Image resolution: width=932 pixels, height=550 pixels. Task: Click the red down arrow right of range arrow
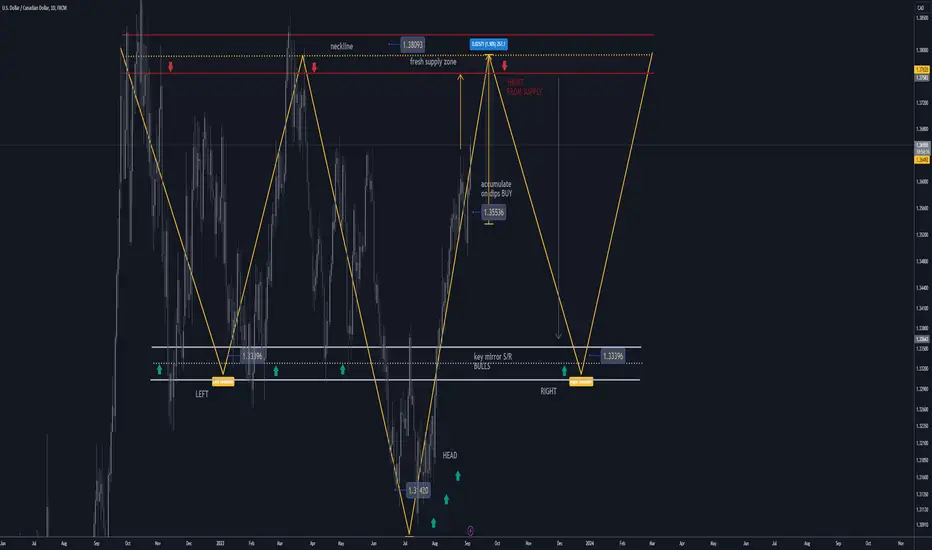505,65
